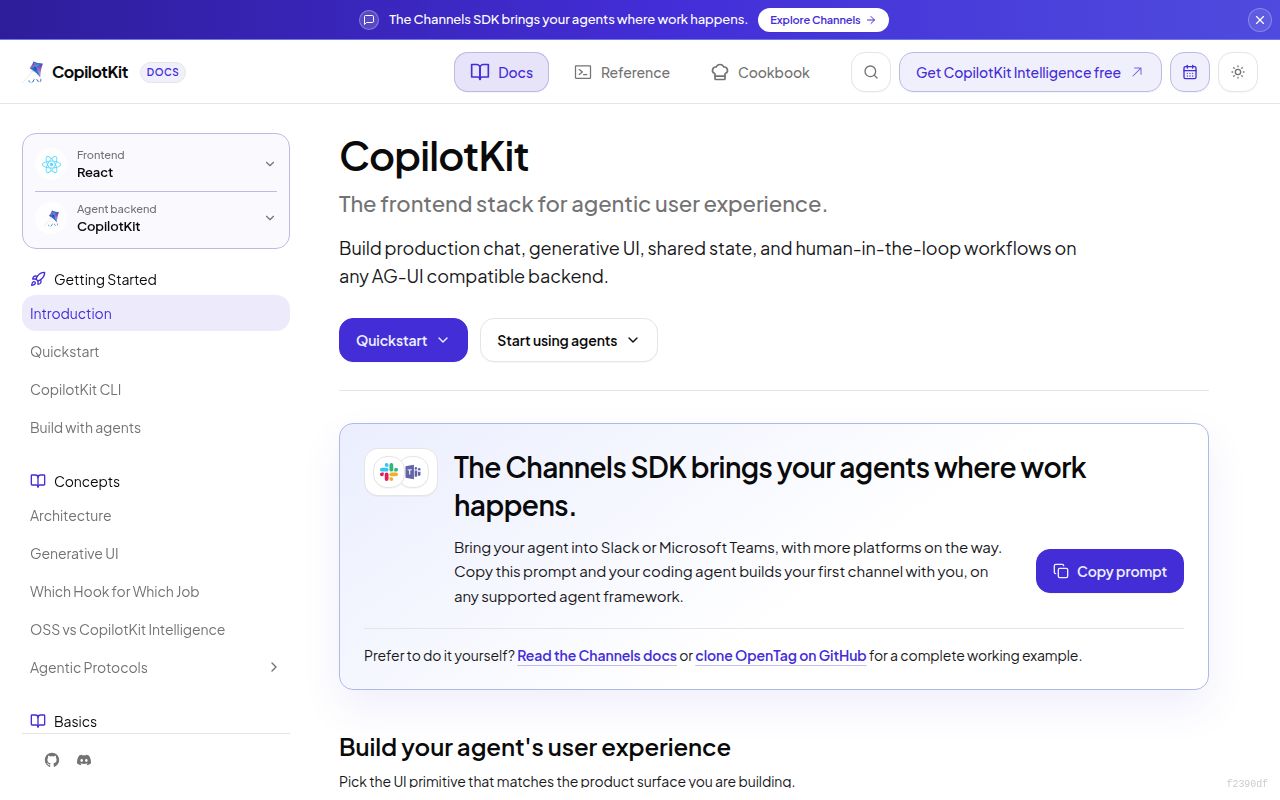The height and width of the screenshot is (800, 1280).
Task: Click the Getting Started rocket icon
Action: tap(38, 280)
